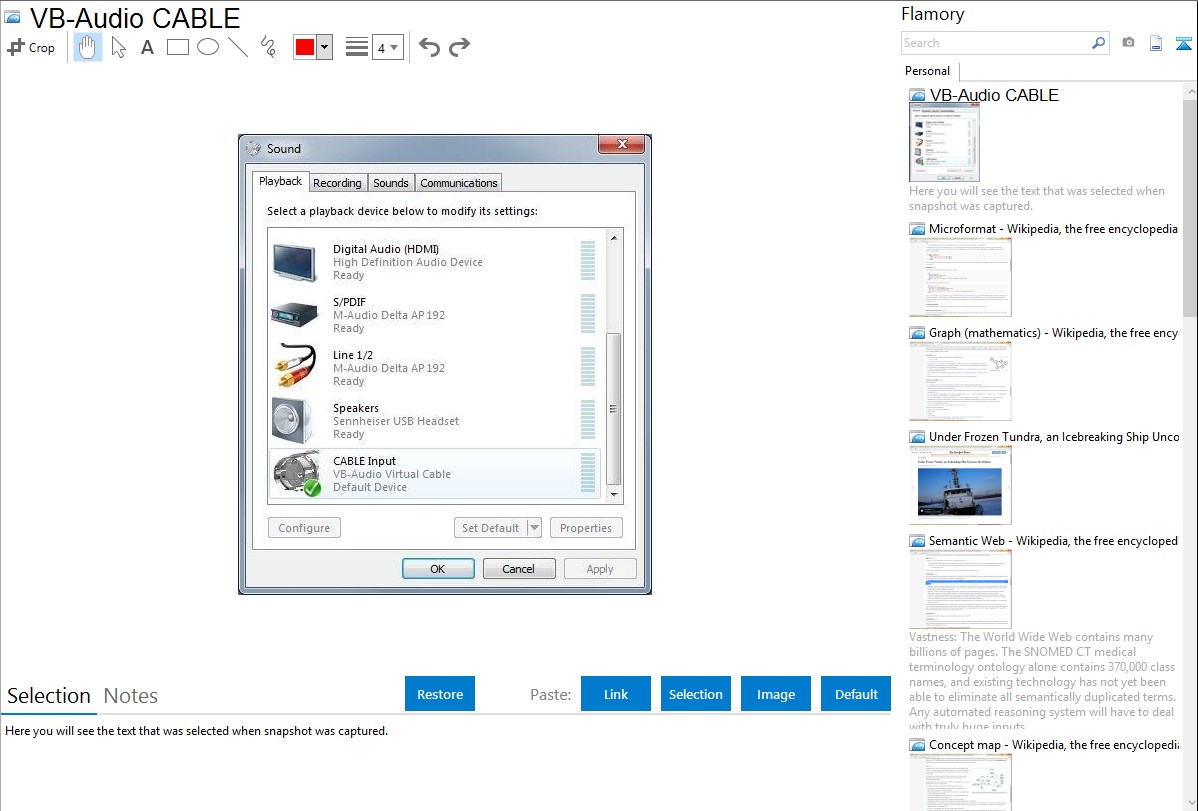Open the VB-Audio CABLE snapshot thumbnail
This screenshot has width=1198, height=811.
pyautogui.click(x=944, y=143)
